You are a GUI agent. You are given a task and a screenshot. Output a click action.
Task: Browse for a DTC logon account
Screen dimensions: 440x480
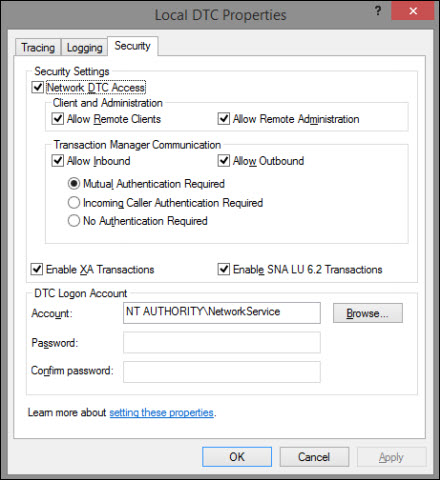pyautogui.click(x=368, y=313)
